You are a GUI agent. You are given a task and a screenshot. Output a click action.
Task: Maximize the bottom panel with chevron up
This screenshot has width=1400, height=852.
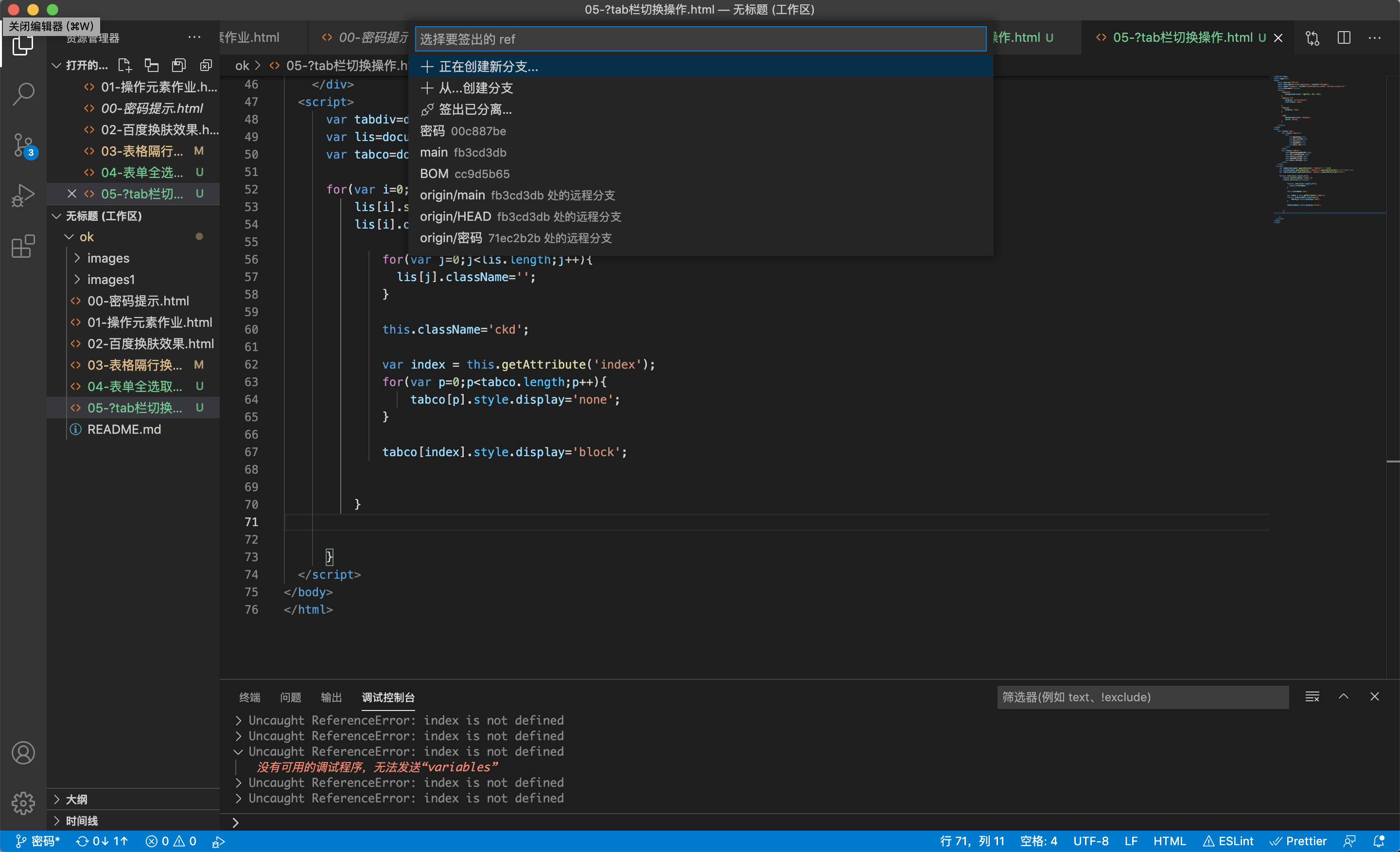coord(1343,696)
